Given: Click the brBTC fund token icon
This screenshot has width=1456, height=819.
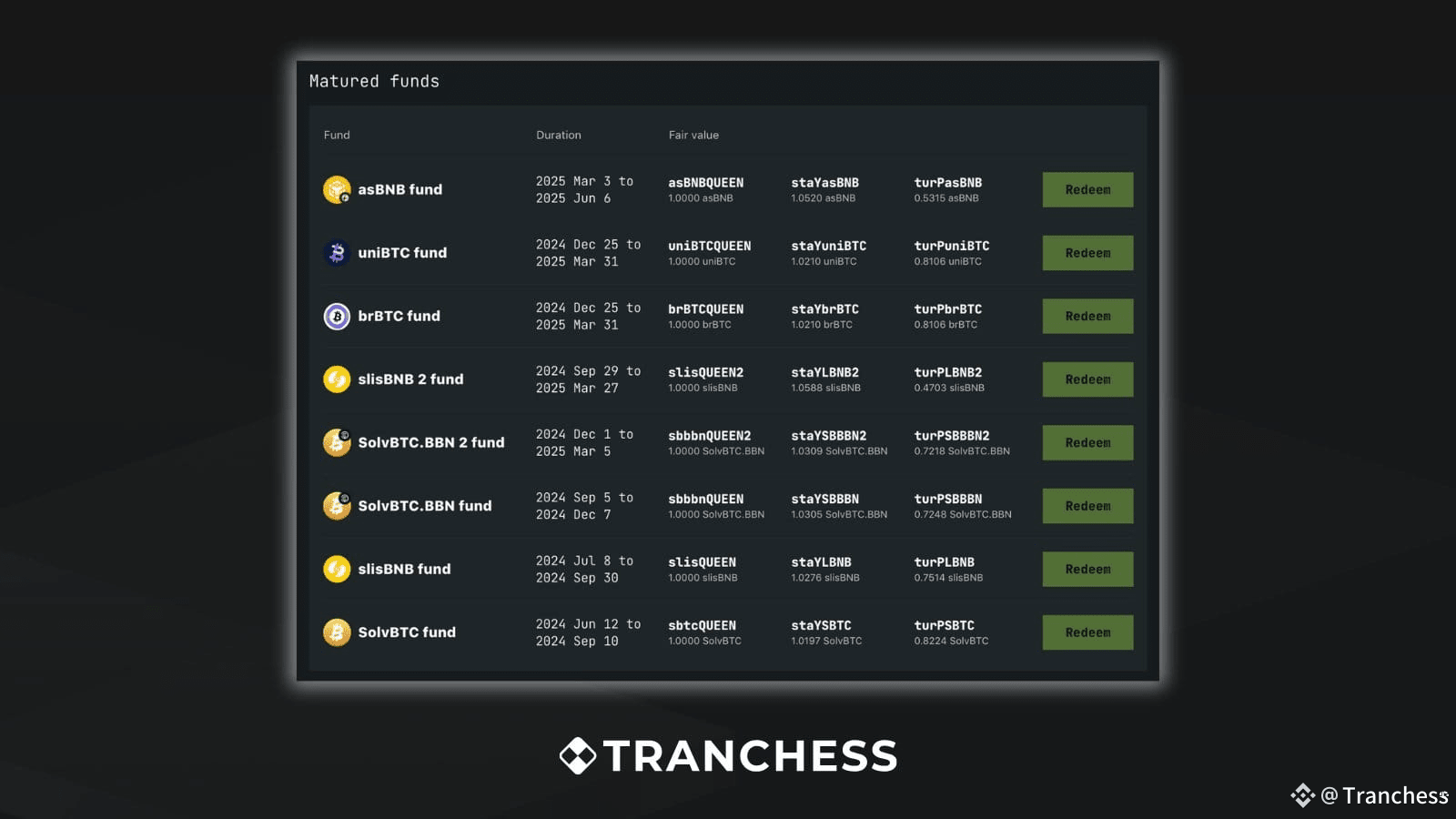Looking at the screenshot, I should coord(337,316).
